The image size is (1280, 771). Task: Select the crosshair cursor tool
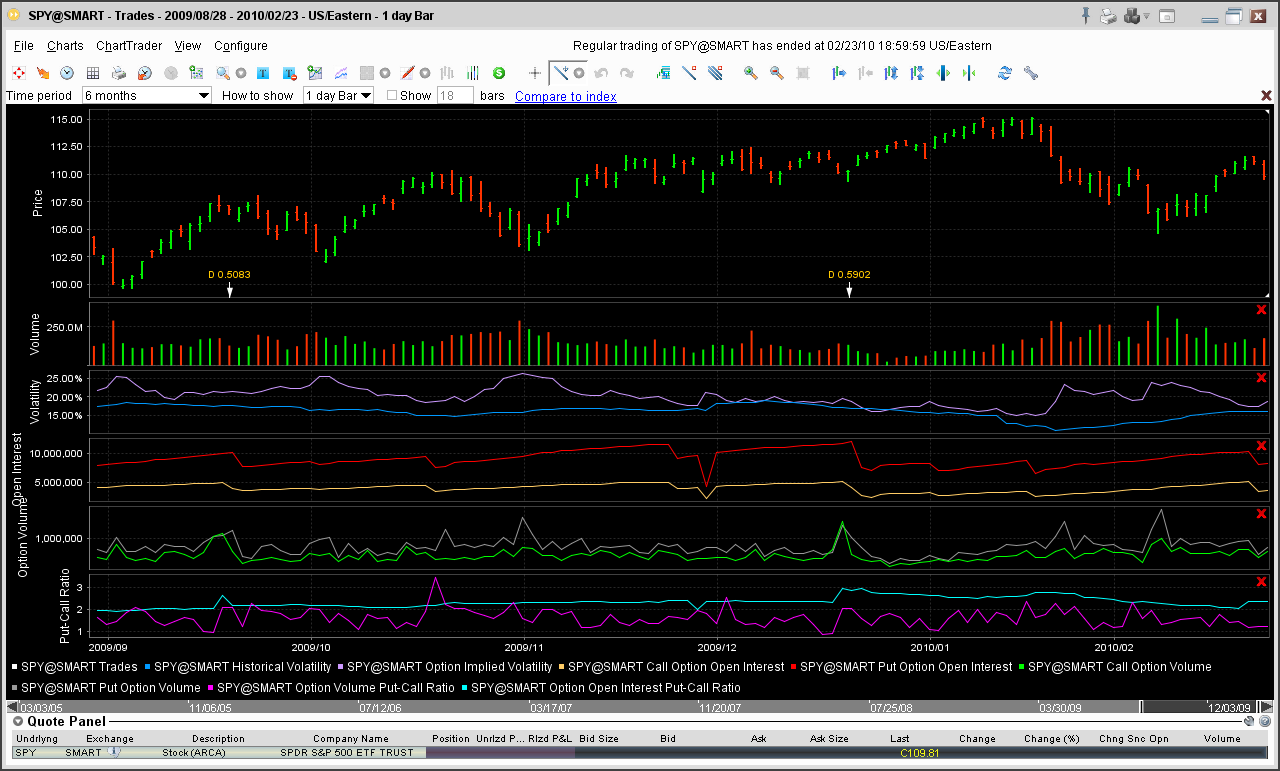535,73
